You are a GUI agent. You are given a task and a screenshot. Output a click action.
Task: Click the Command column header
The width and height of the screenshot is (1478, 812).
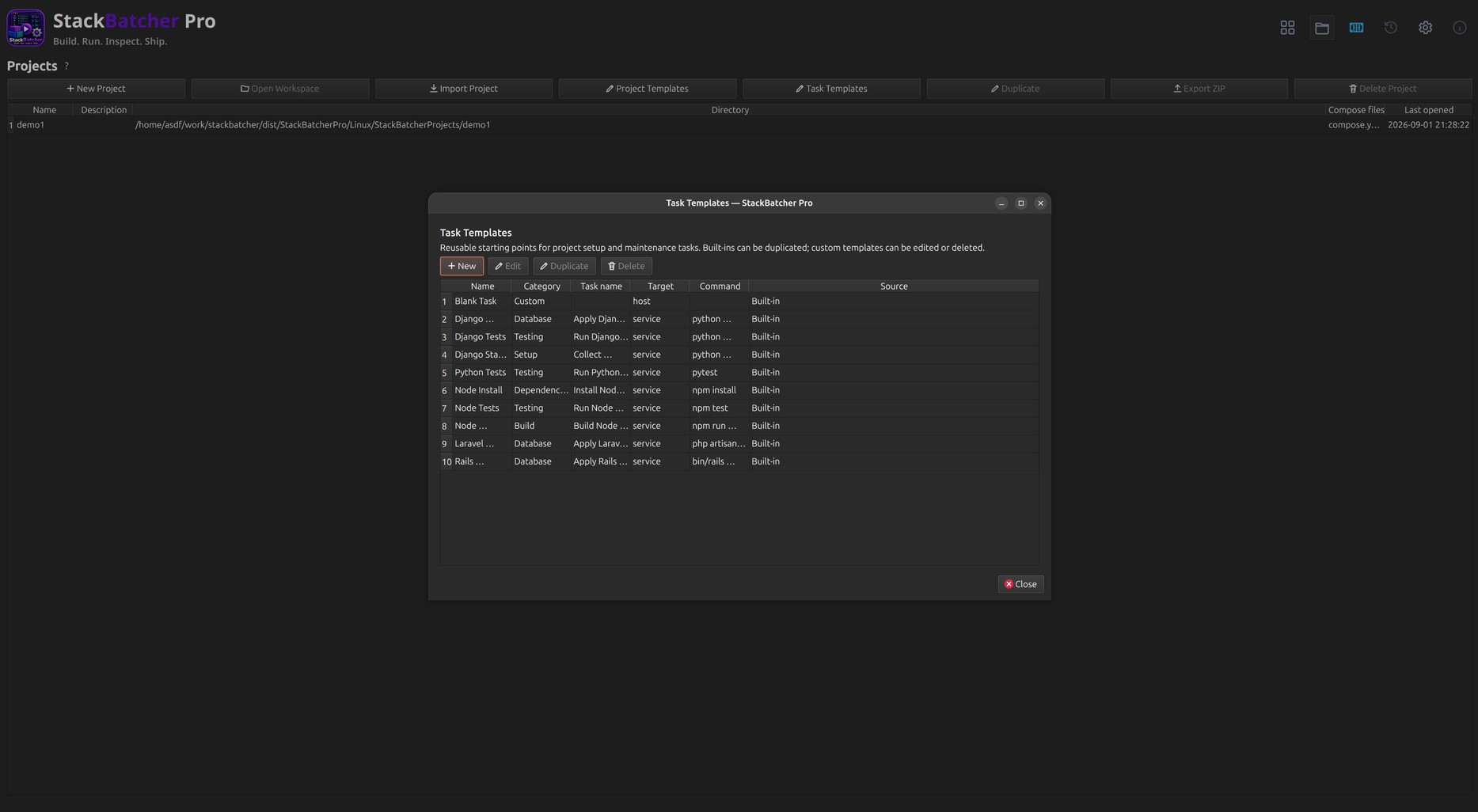(x=720, y=286)
